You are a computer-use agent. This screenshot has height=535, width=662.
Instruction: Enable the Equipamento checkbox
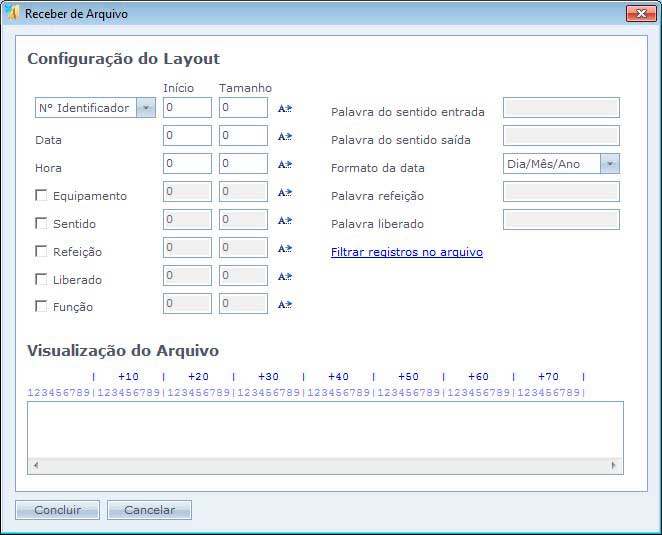pyautogui.click(x=41, y=195)
